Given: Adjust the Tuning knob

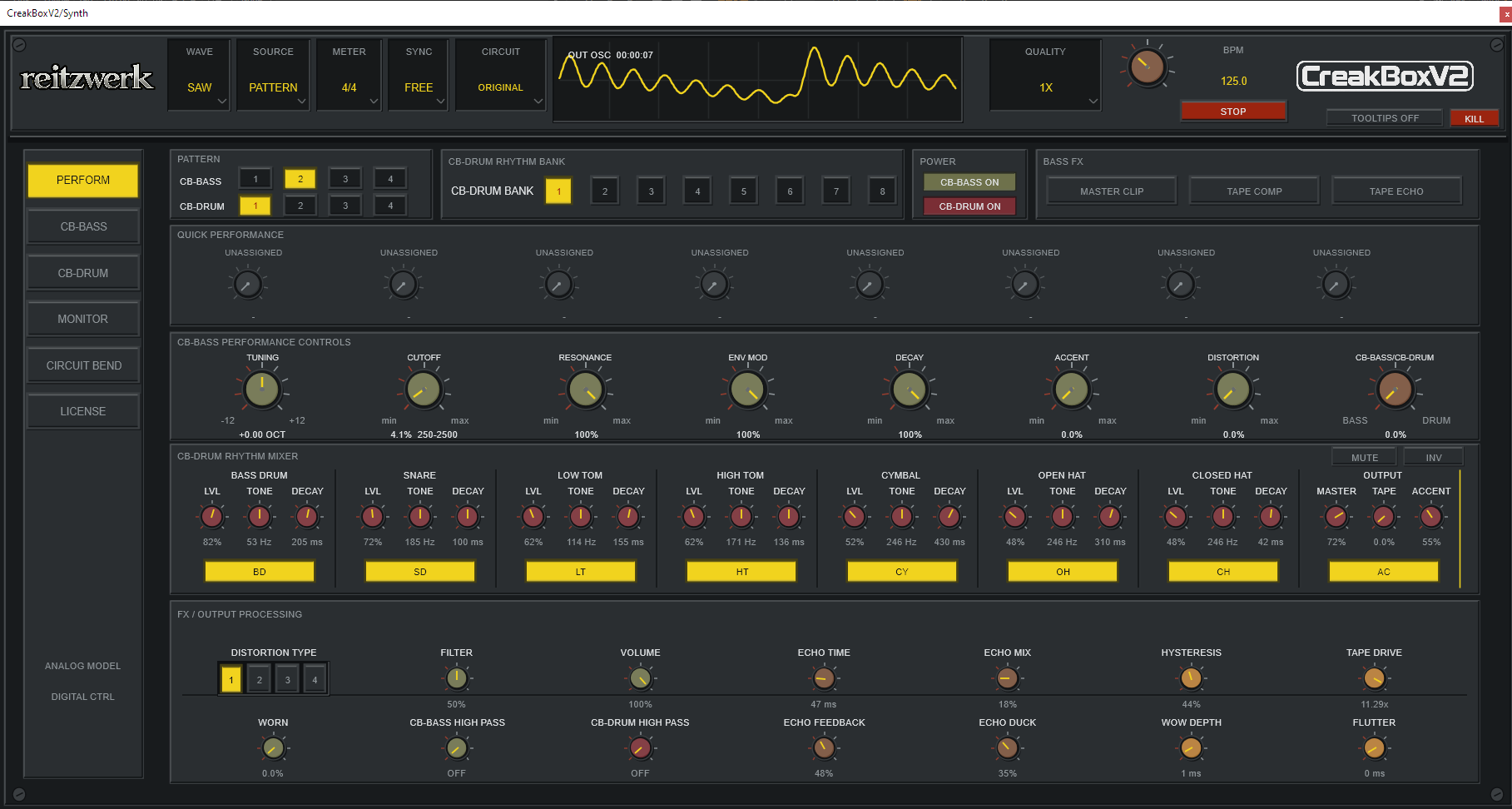Looking at the screenshot, I should pyautogui.click(x=262, y=390).
